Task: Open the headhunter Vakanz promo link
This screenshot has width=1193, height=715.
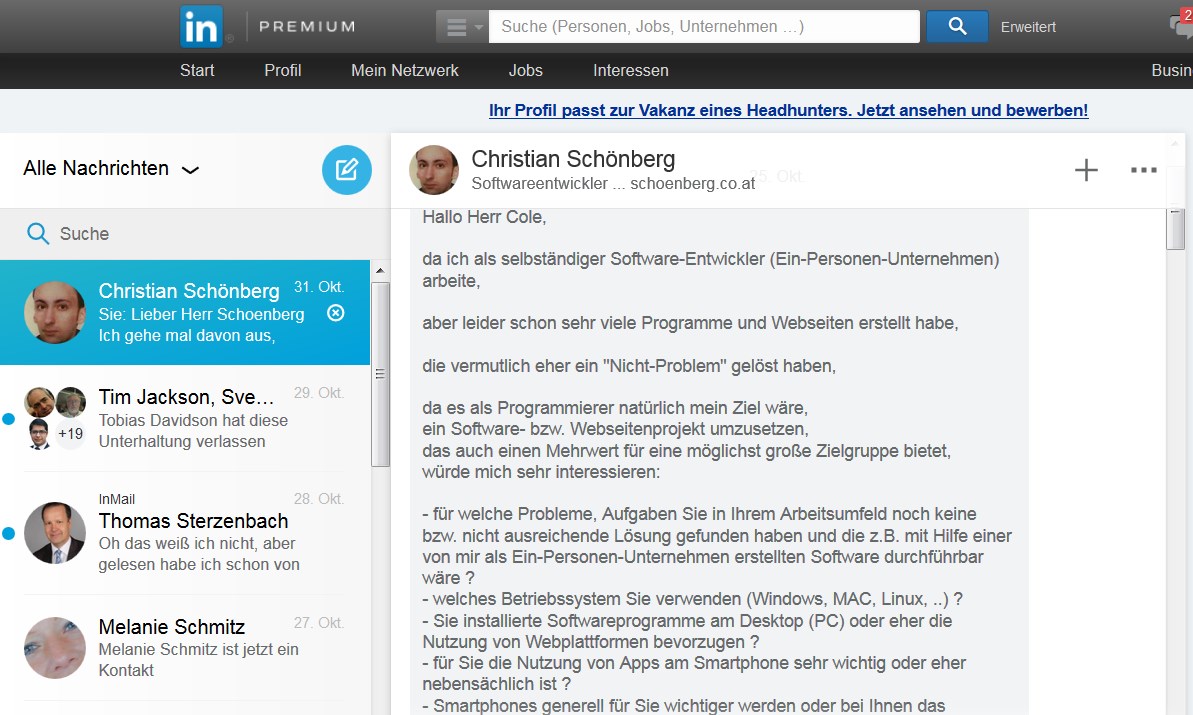Action: click(x=788, y=110)
